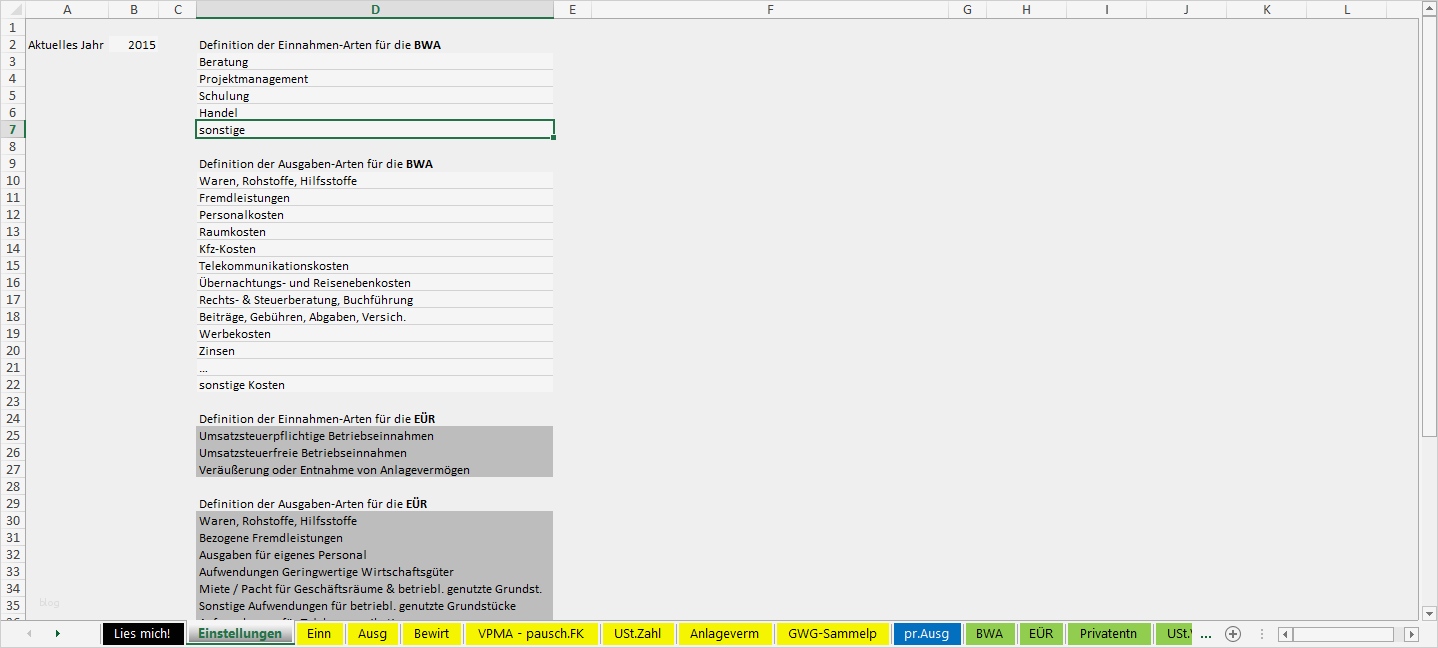
Task: Select 'Aufwendungen Geringwertige Wirtschaftsgüter' cell
Action: point(375,572)
